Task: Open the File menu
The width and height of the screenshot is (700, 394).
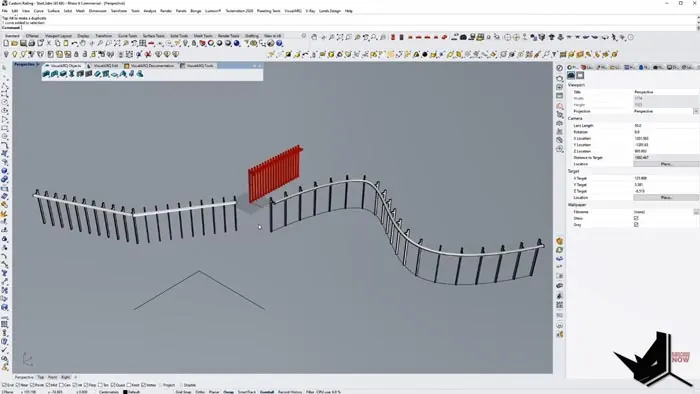Action: coord(4,11)
